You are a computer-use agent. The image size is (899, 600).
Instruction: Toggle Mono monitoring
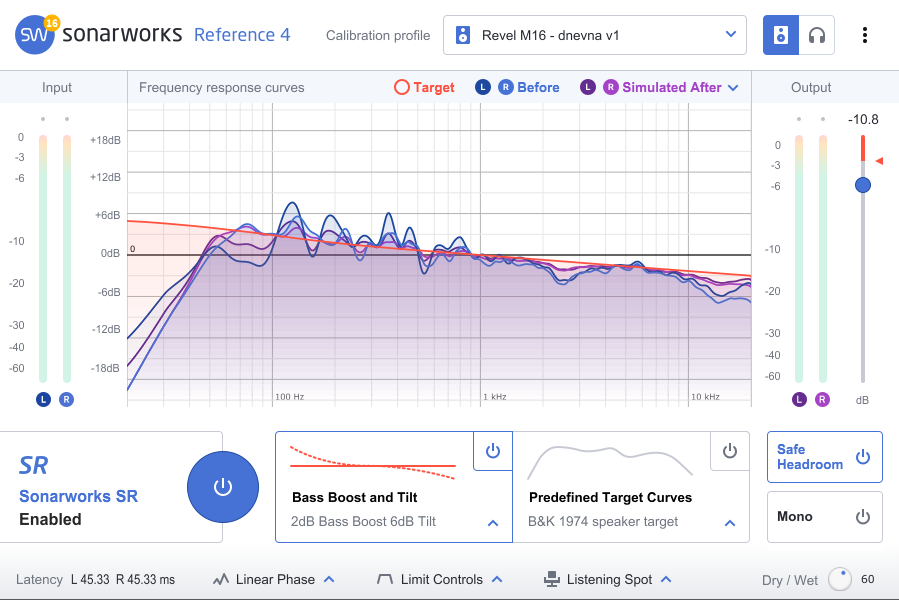[x=824, y=517]
